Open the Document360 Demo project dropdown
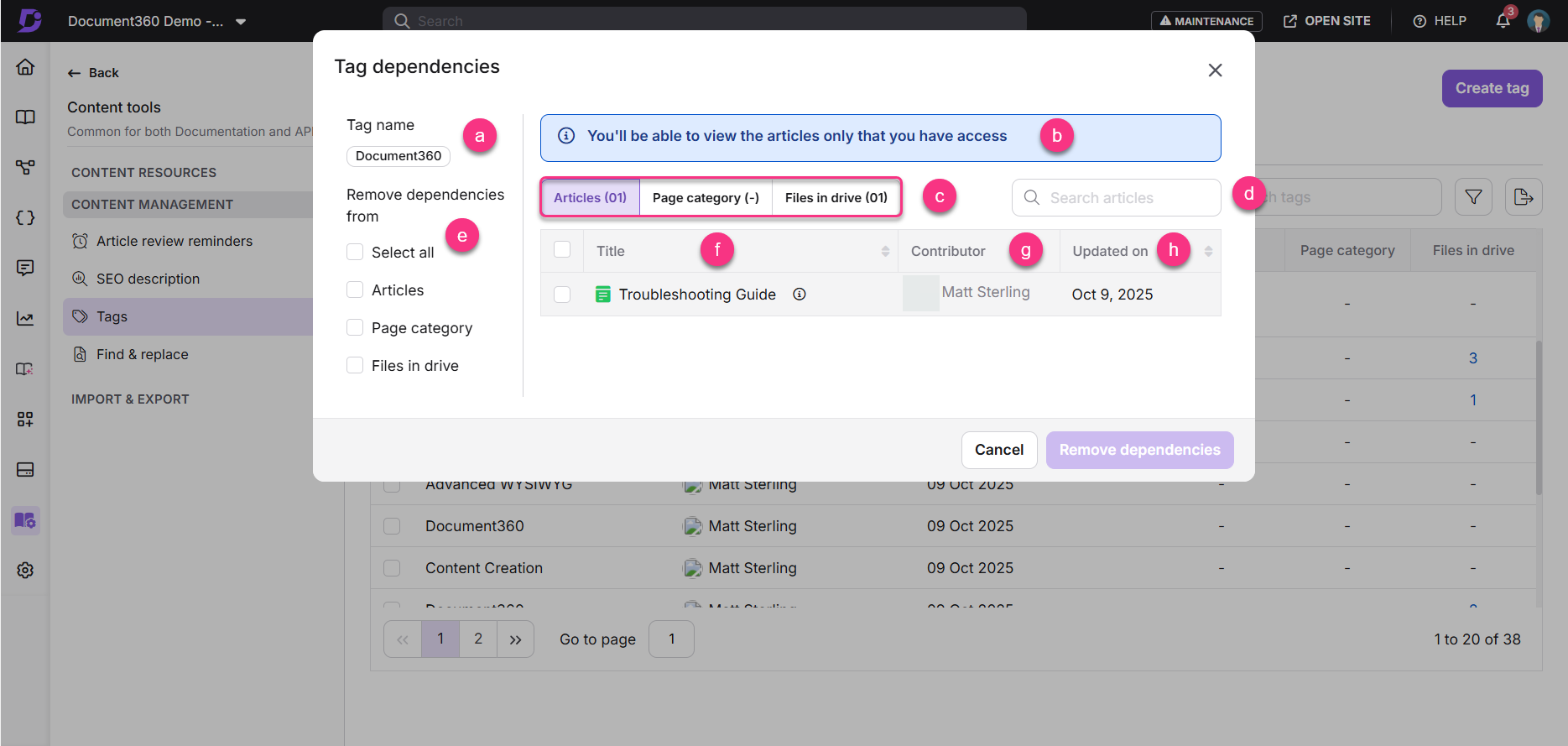1568x746 pixels. point(158,21)
